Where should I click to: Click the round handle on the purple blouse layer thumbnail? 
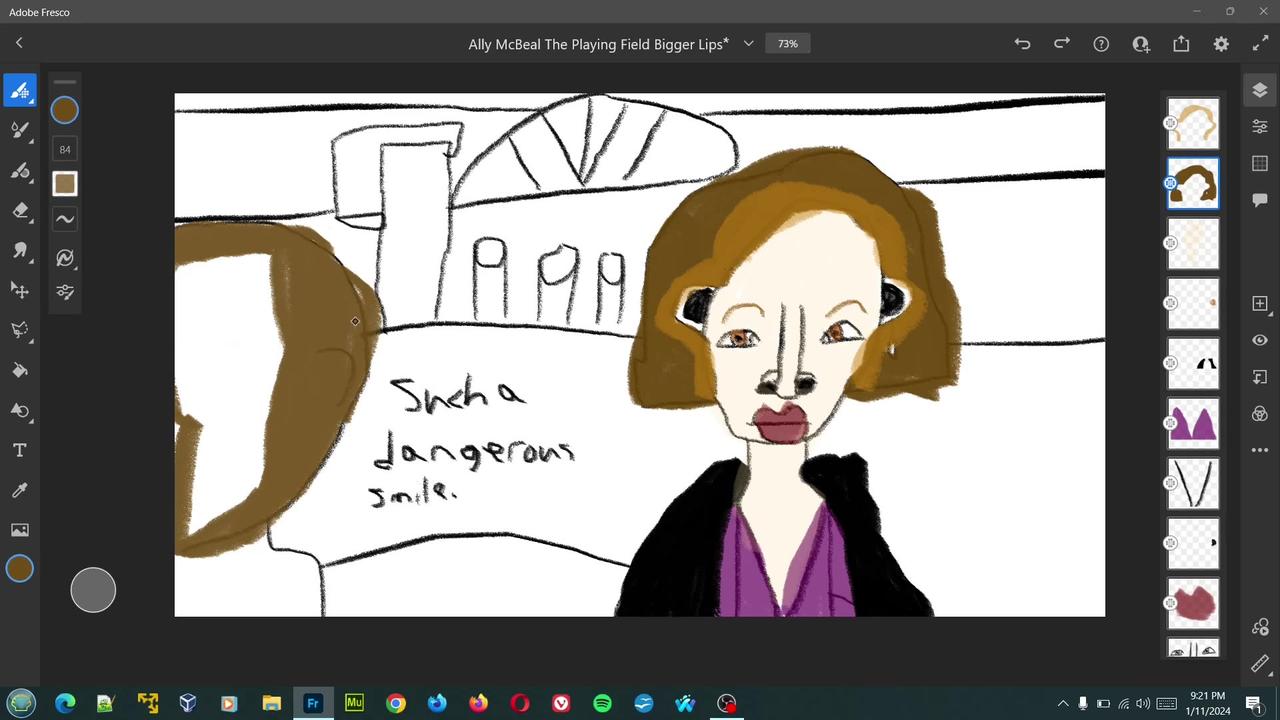[1170, 423]
